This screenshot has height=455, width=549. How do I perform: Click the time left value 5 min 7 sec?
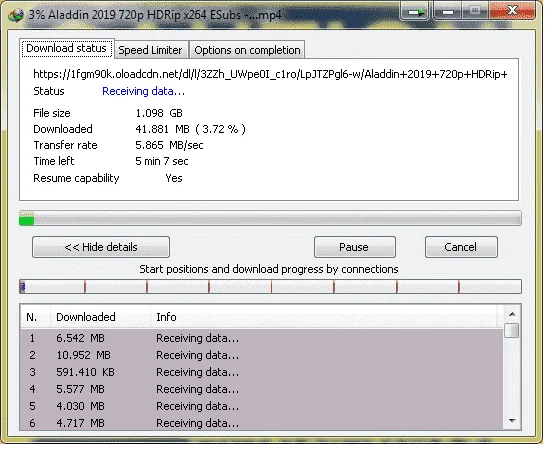(x=162, y=161)
